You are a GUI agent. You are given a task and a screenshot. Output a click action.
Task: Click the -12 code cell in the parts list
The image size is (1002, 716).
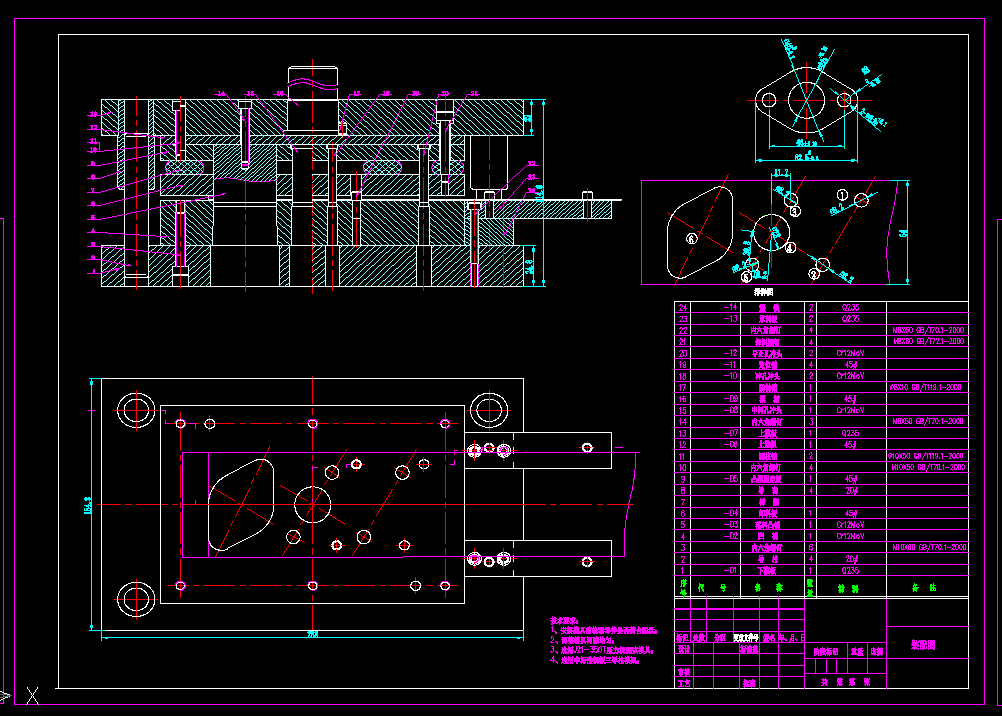click(x=730, y=353)
